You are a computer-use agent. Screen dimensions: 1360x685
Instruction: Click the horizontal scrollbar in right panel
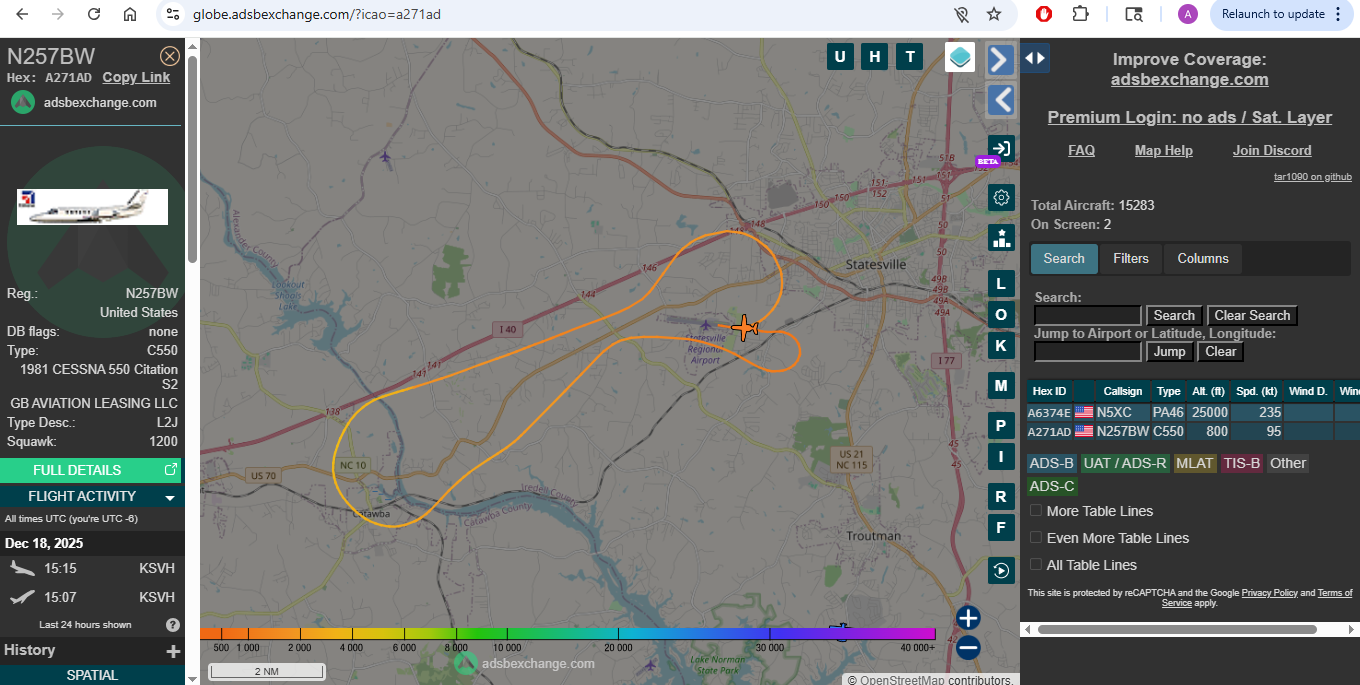1178,630
